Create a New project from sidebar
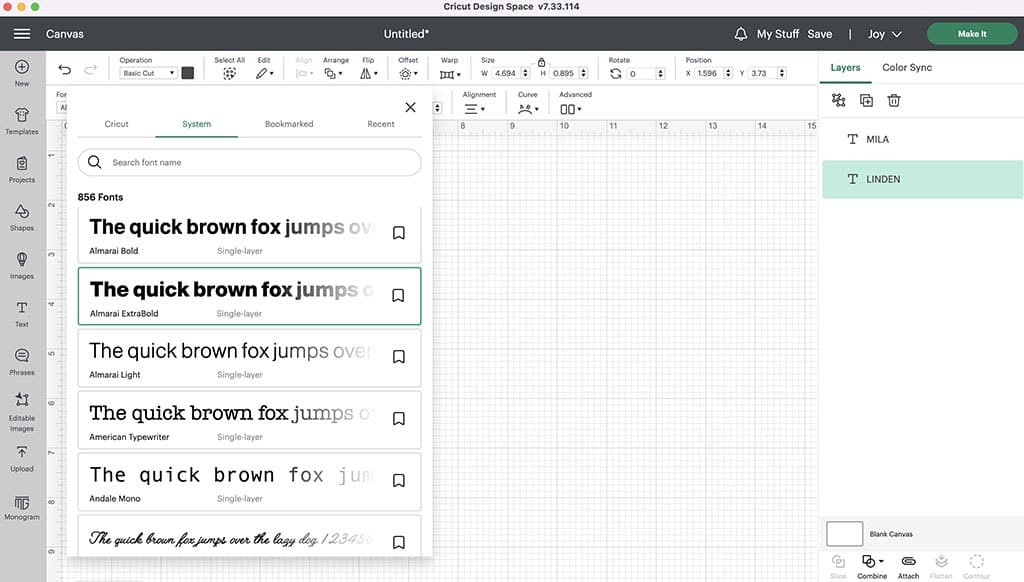 click(22, 73)
